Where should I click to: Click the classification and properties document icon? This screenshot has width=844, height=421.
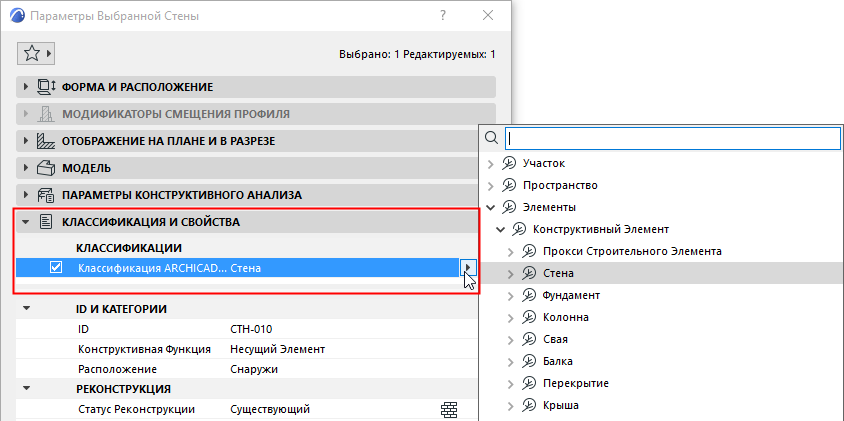46,222
